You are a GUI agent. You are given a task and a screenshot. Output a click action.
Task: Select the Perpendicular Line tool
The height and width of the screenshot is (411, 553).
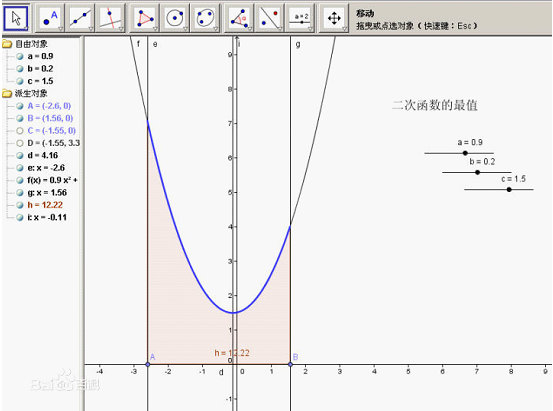(x=111, y=18)
